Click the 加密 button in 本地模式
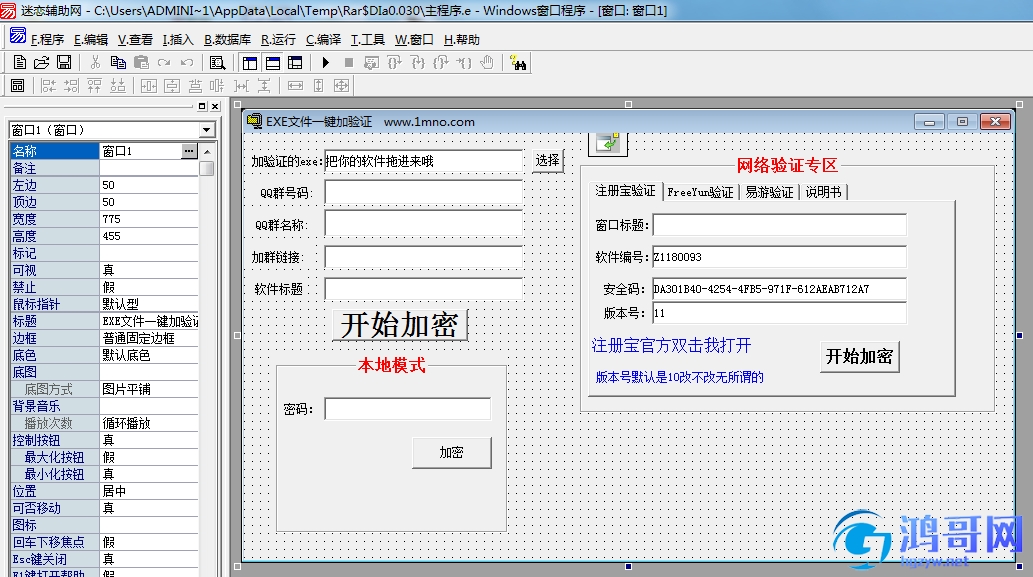 click(452, 453)
